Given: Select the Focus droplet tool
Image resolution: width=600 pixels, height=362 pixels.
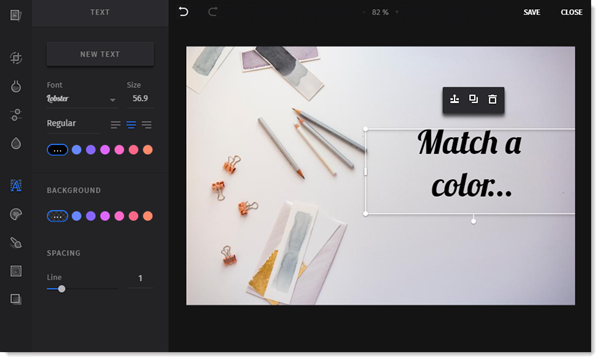Looking at the screenshot, I should (16, 143).
